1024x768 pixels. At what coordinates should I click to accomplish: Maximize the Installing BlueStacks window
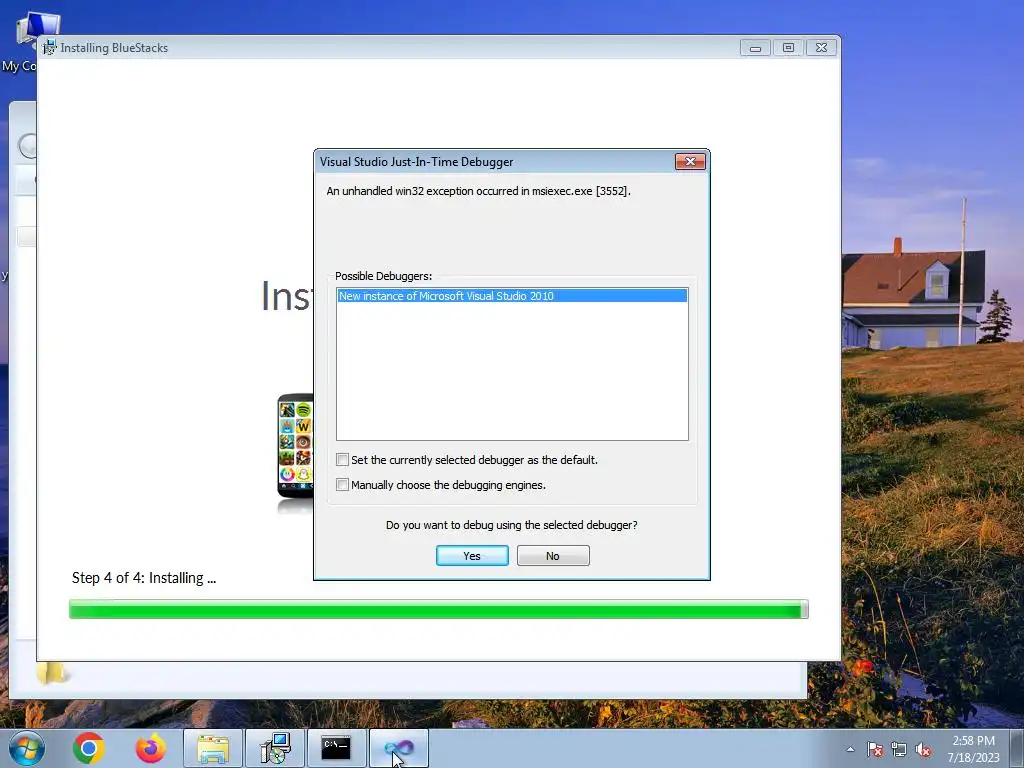(x=788, y=48)
